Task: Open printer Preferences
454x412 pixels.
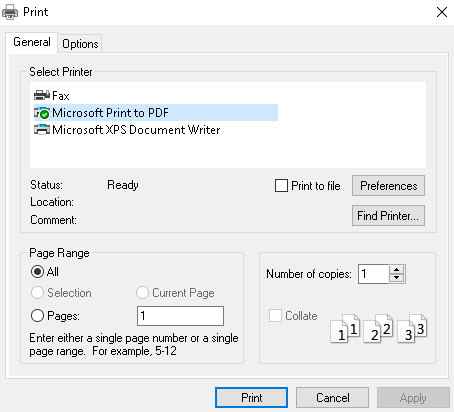Action: click(x=388, y=186)
